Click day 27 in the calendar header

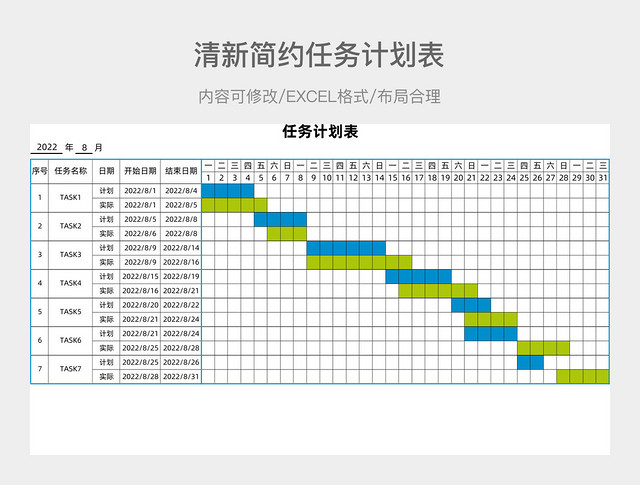[550, 178]
